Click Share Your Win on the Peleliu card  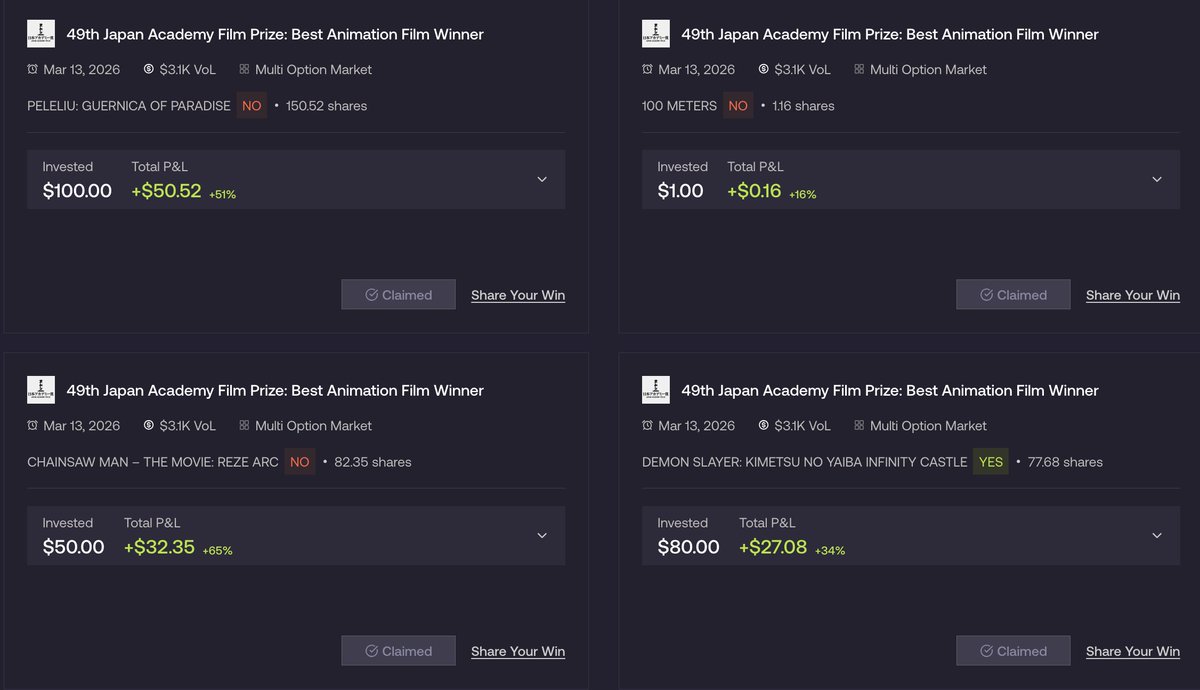point(518,295)
